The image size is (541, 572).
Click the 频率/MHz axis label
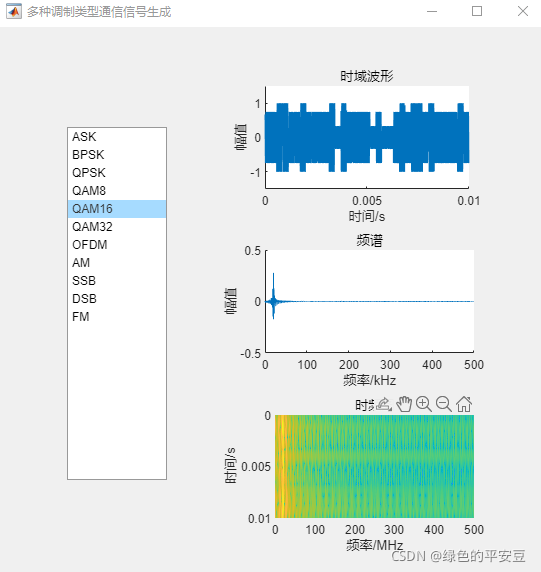(375, 545)
